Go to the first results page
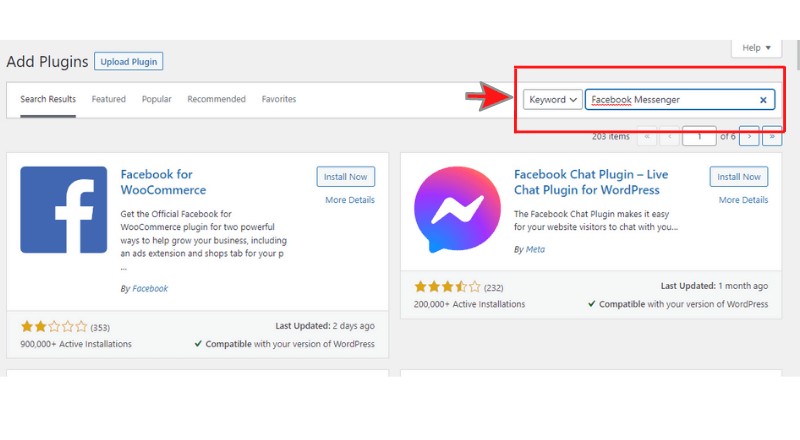Screen dimensions: 800x440 (x=647, y=136)
